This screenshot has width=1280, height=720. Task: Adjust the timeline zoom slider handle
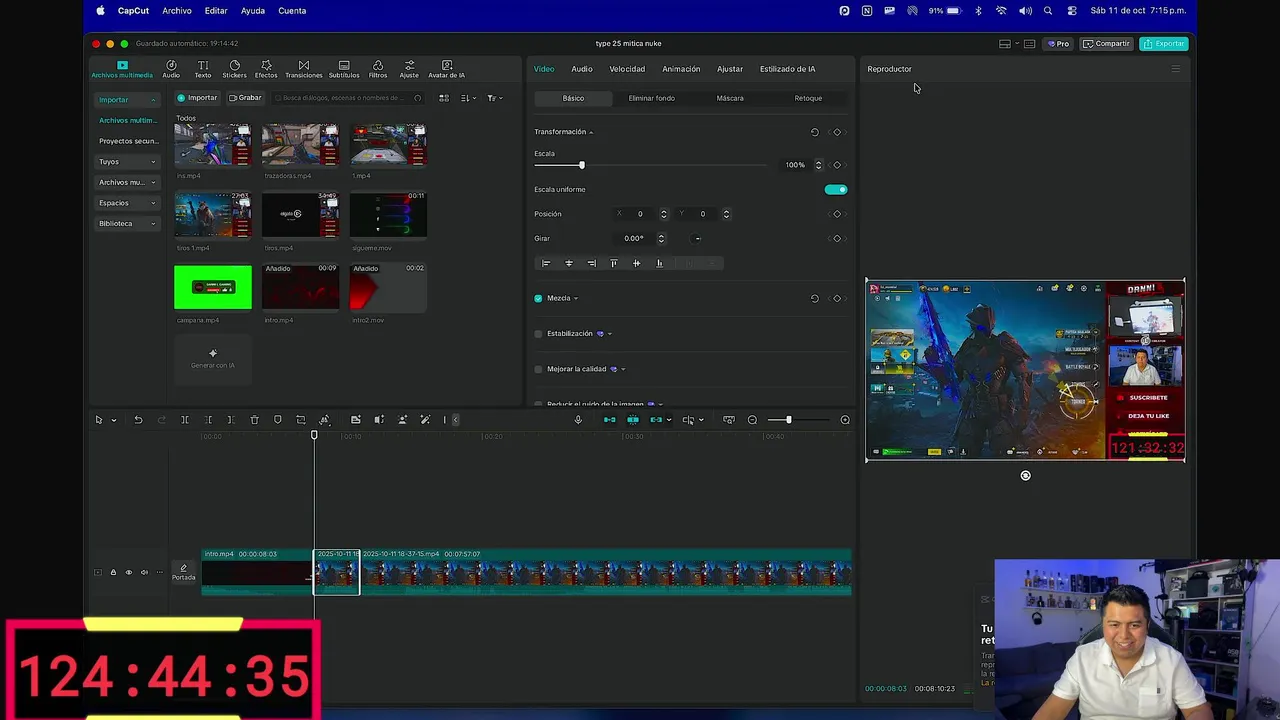coord(788,420)
